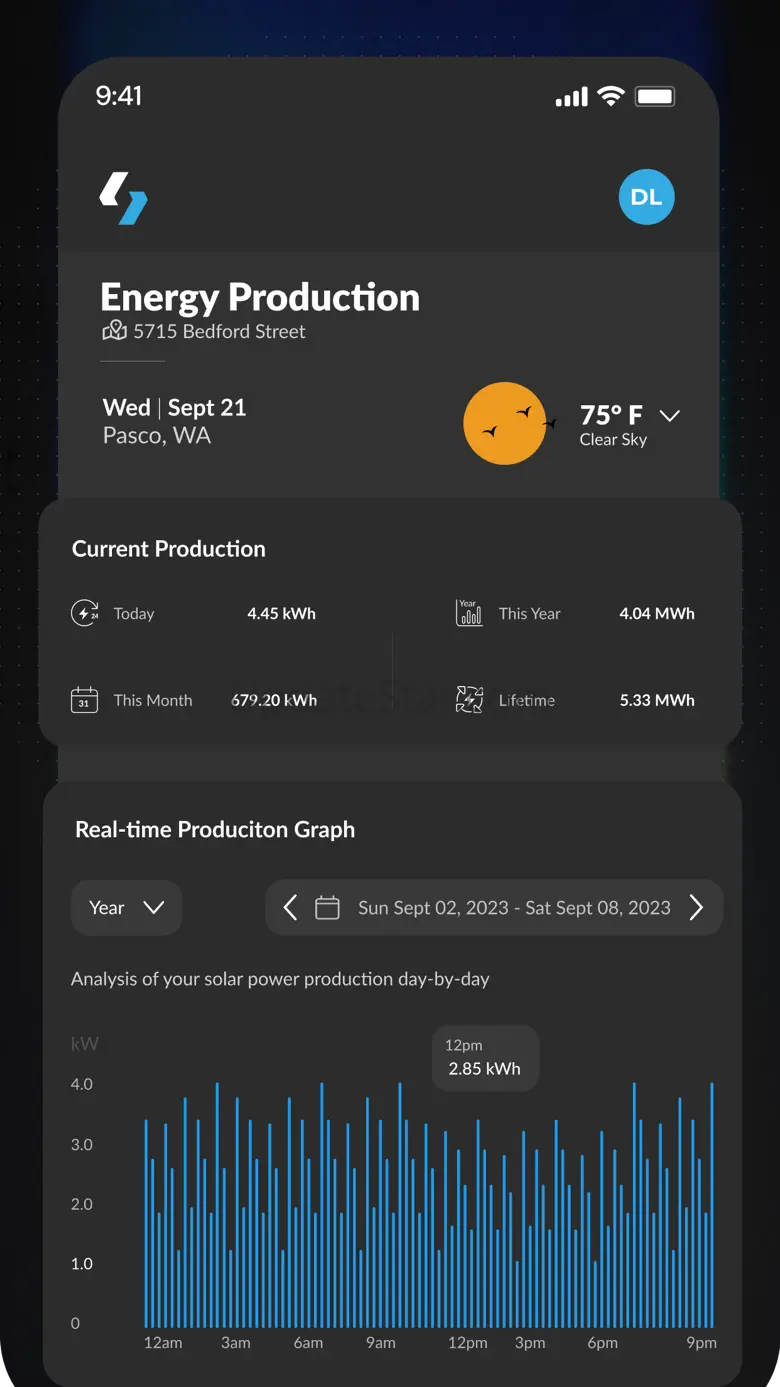Screen dimensions: 780x1387
Task: Open the date range calendar icon
Action: 327,907
